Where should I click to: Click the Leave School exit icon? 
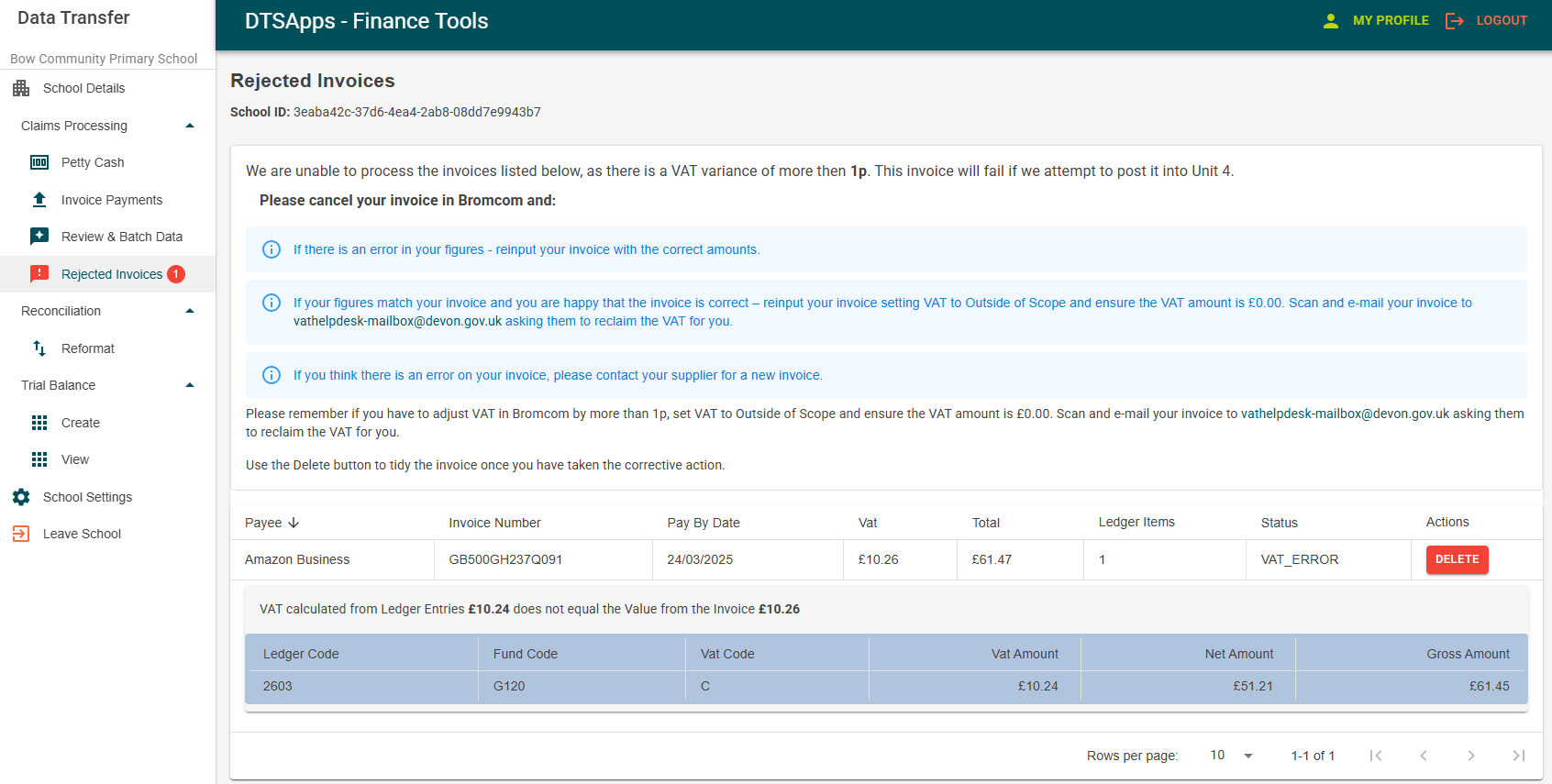[x=21, y=534]
